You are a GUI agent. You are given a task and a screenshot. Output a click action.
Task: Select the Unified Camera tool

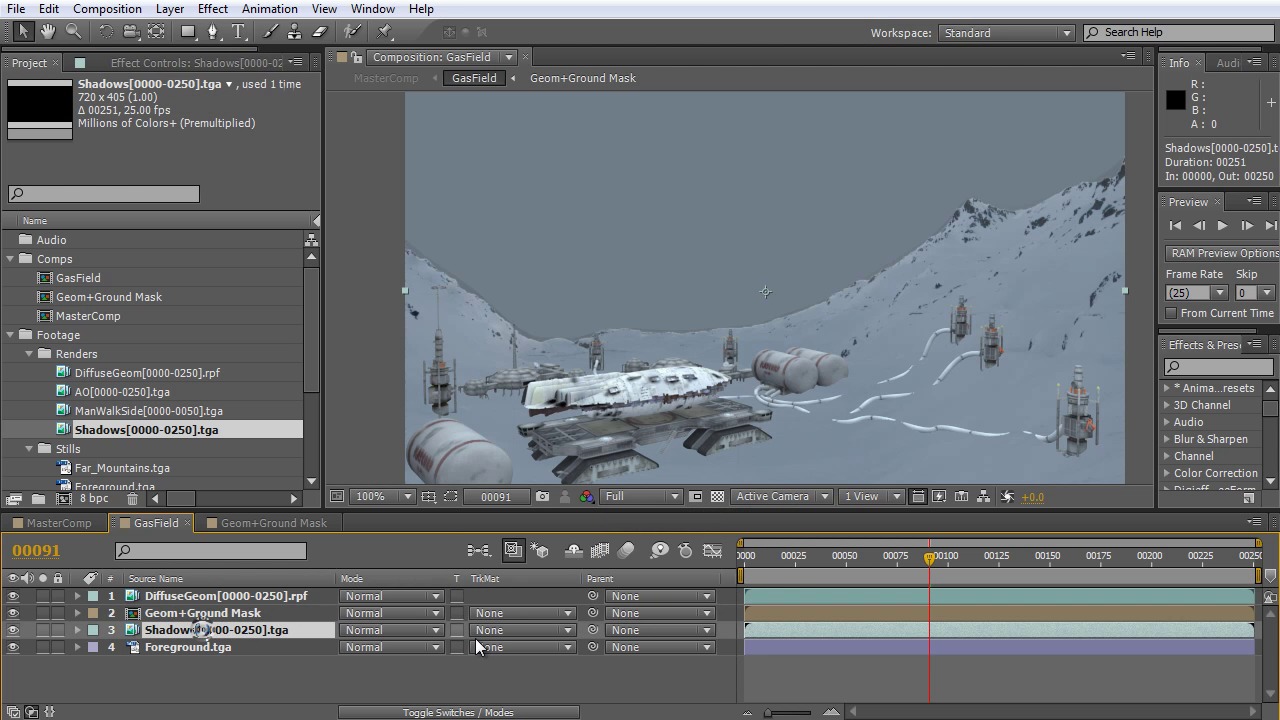pyautogui.click(x=131, y=32)
